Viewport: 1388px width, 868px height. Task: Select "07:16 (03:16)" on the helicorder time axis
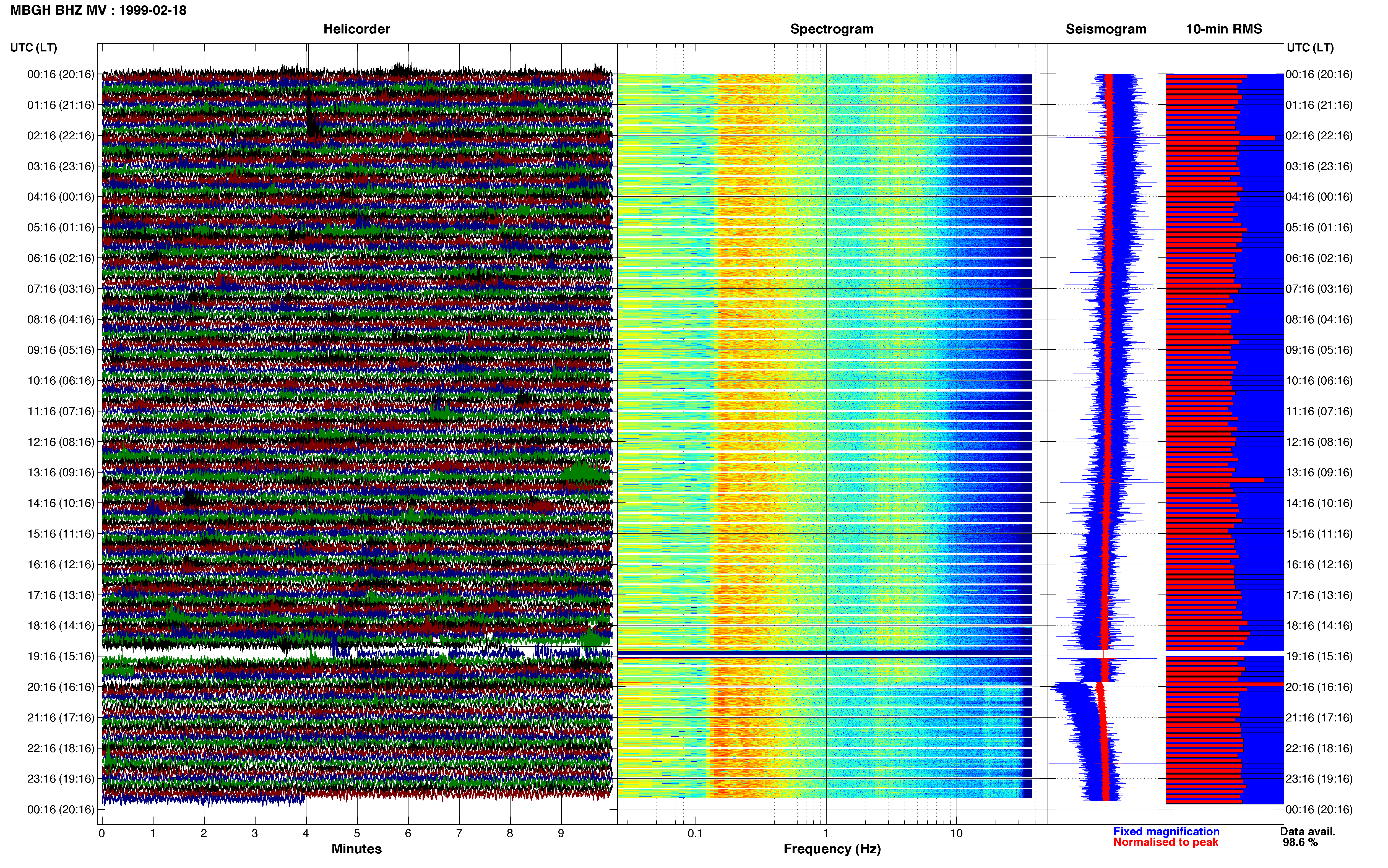point(60,288)
